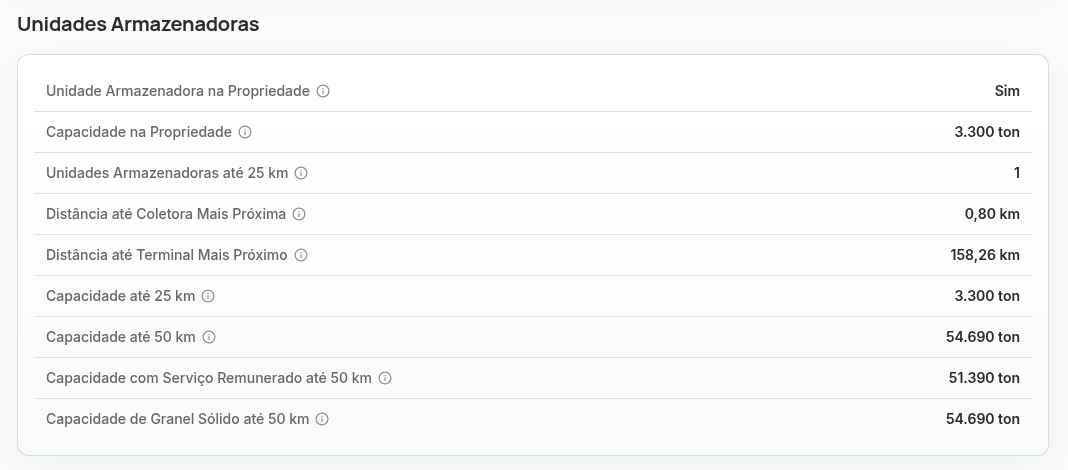The image size is (1068, 470).
Task: Show info about Capacidade até 25 km
Action: pos(208,296)
